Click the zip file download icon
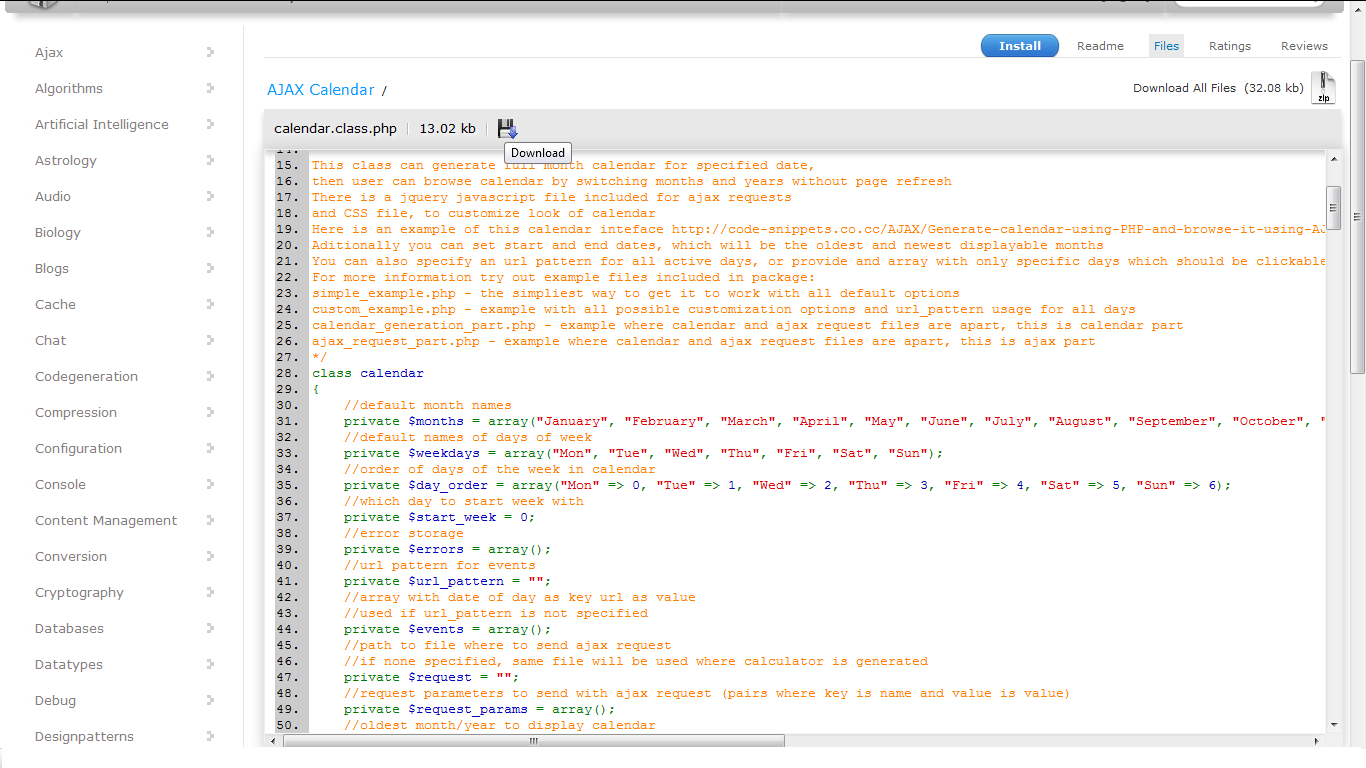The height and width of the screenshot is (768, 1366). [x=1324, y=88]
